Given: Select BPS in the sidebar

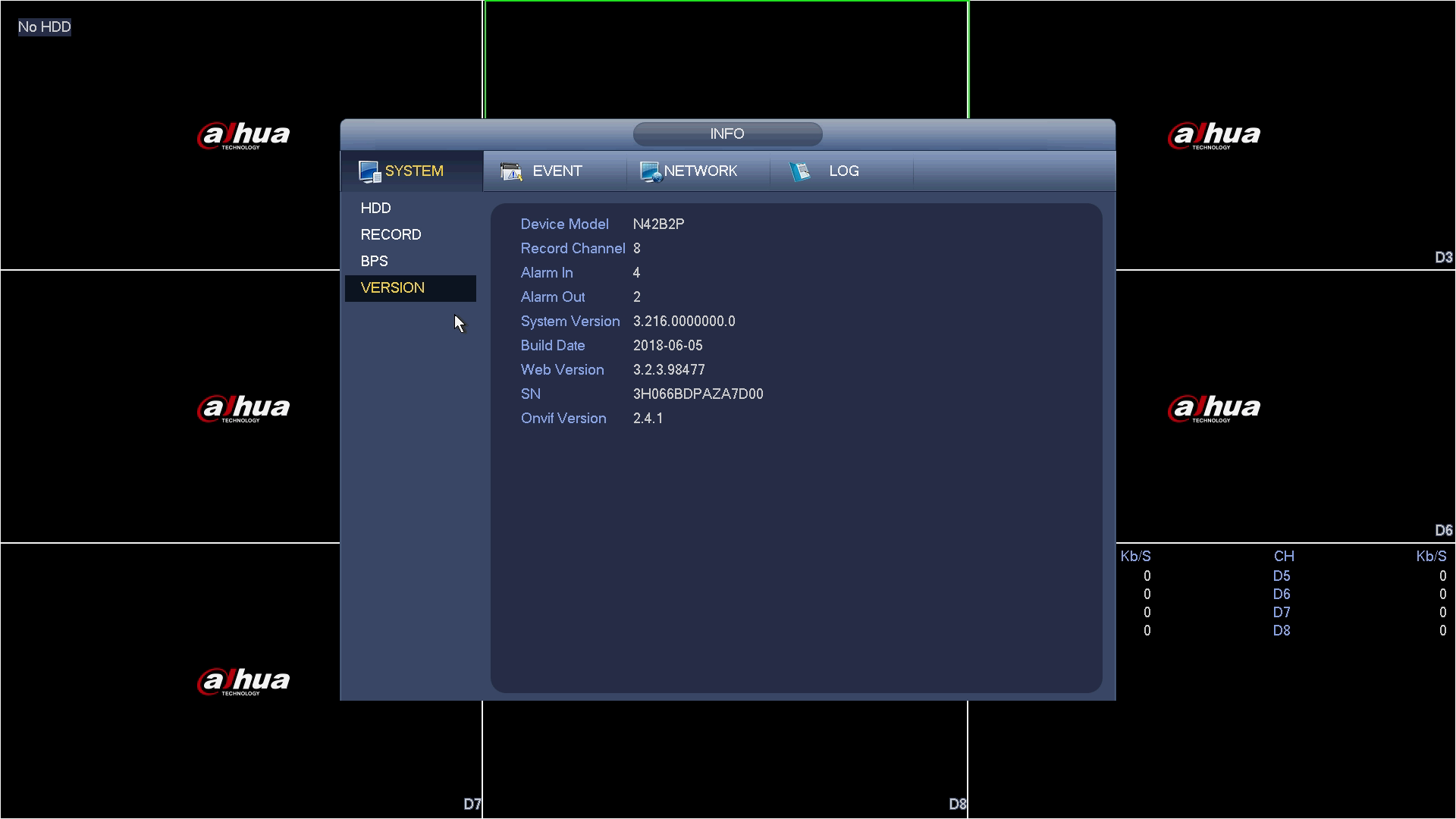Looking at the screenshot, I should click(374, 261).
